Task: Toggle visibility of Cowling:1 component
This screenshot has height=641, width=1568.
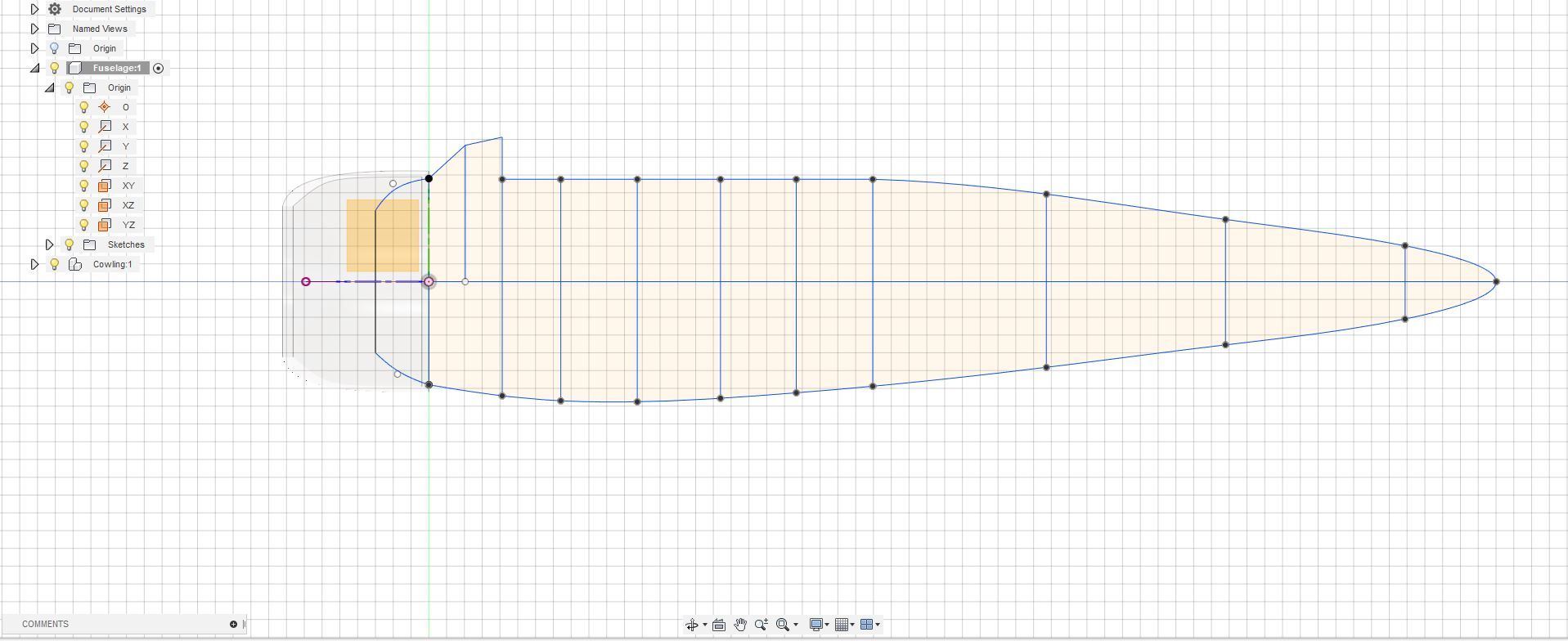Action: click(55, 264)
